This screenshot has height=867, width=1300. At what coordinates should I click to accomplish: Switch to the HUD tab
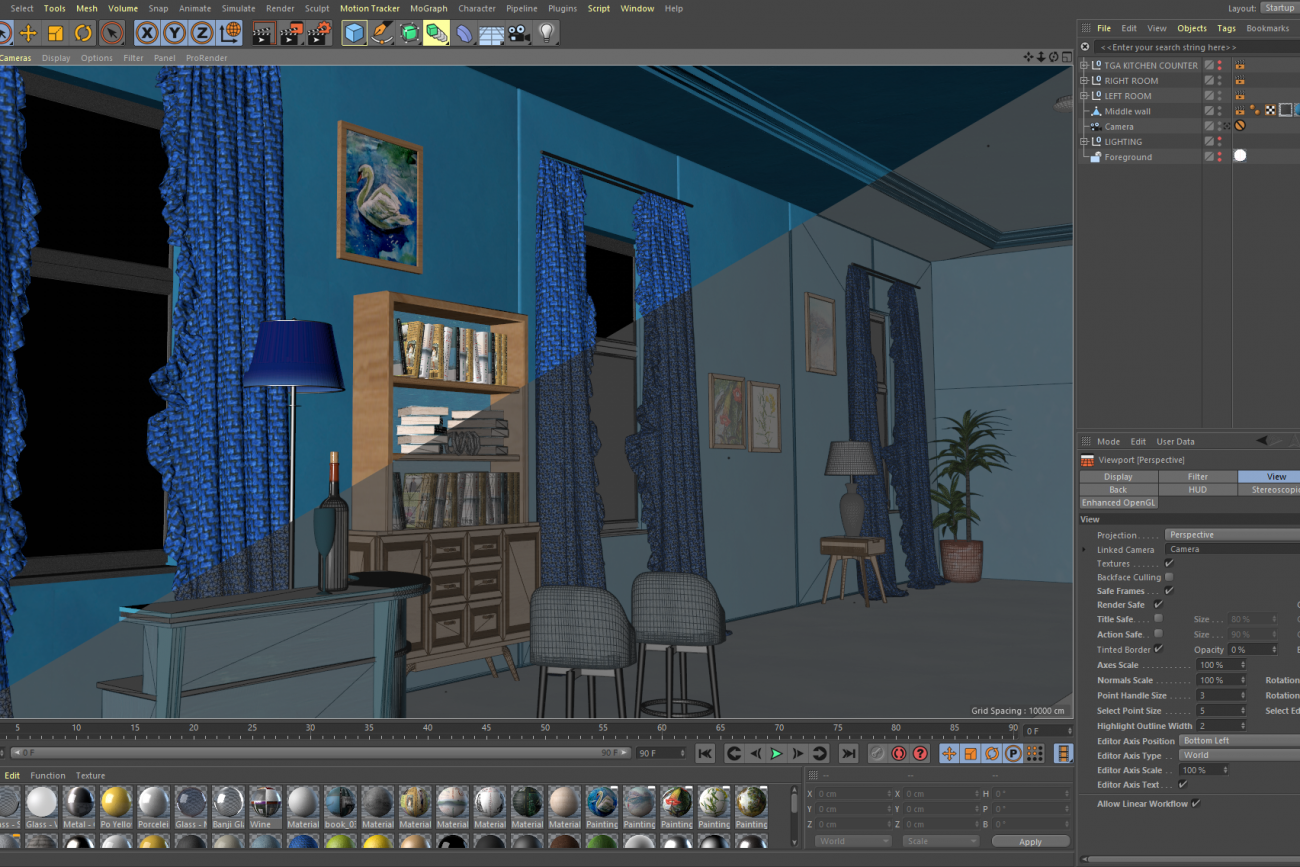1197,490
